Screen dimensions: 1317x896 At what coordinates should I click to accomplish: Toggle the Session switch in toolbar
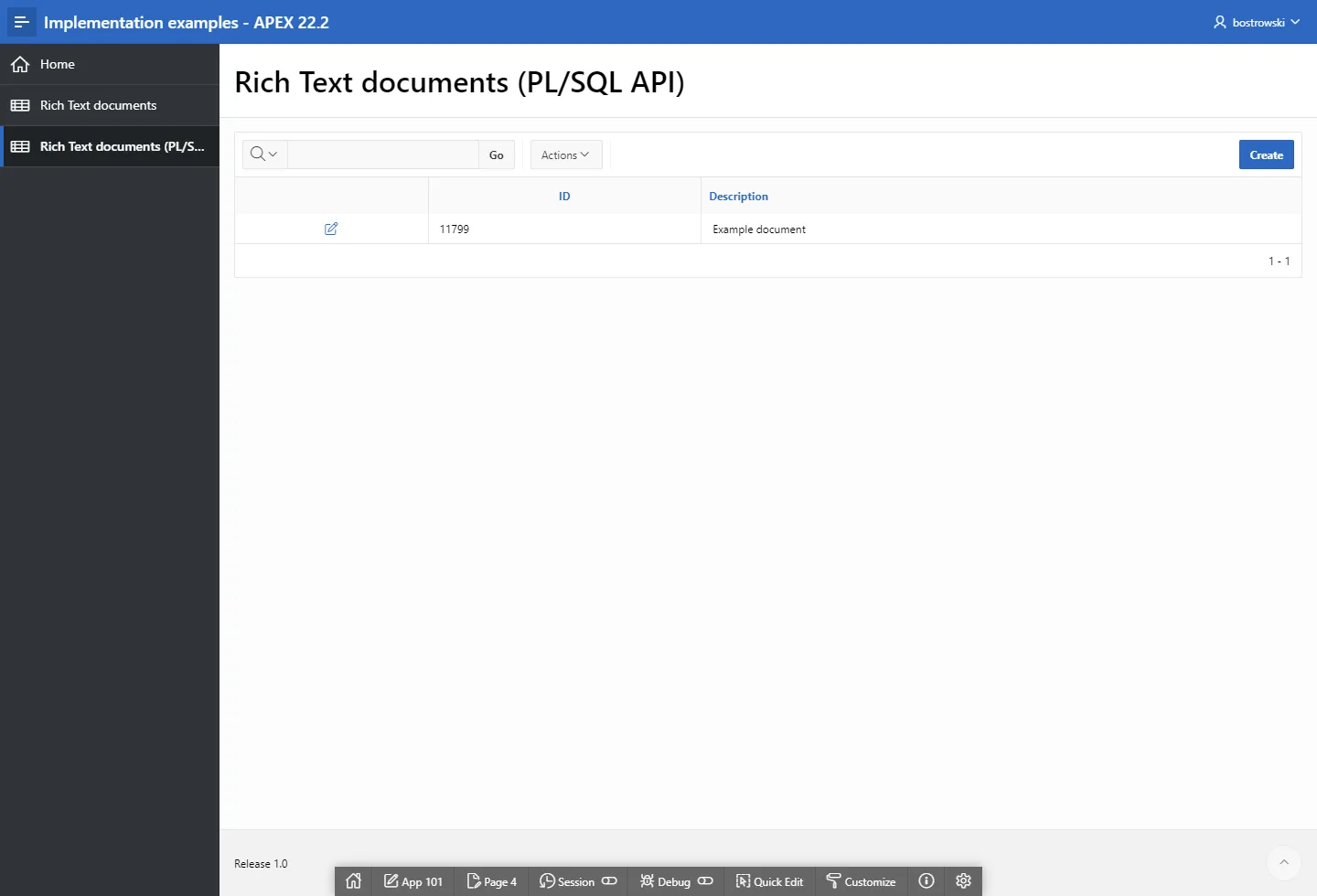[x=609, y=881]
